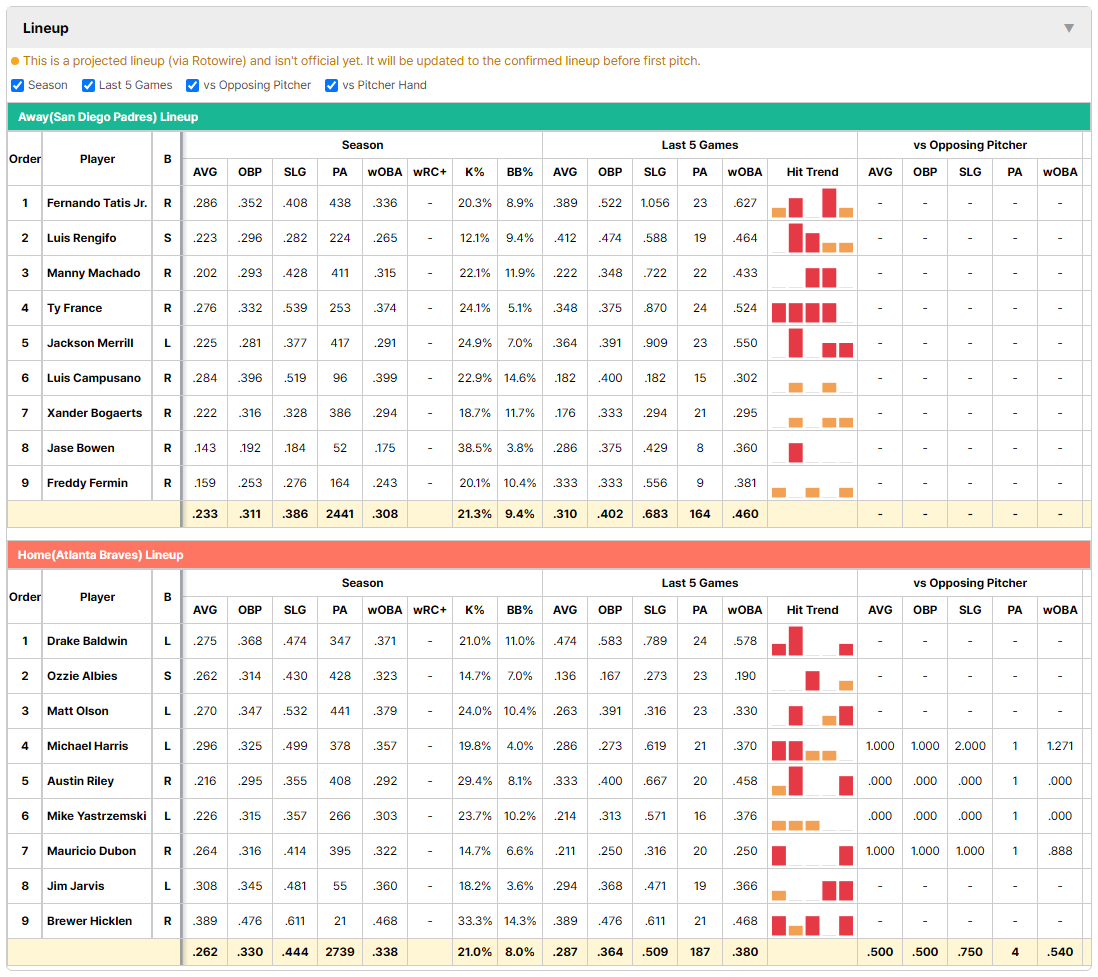This screenshot has height=977, width=1098.
Task: Toggle the vs Pitcher Hand checkbox
Action: click(x=331, y=85)
